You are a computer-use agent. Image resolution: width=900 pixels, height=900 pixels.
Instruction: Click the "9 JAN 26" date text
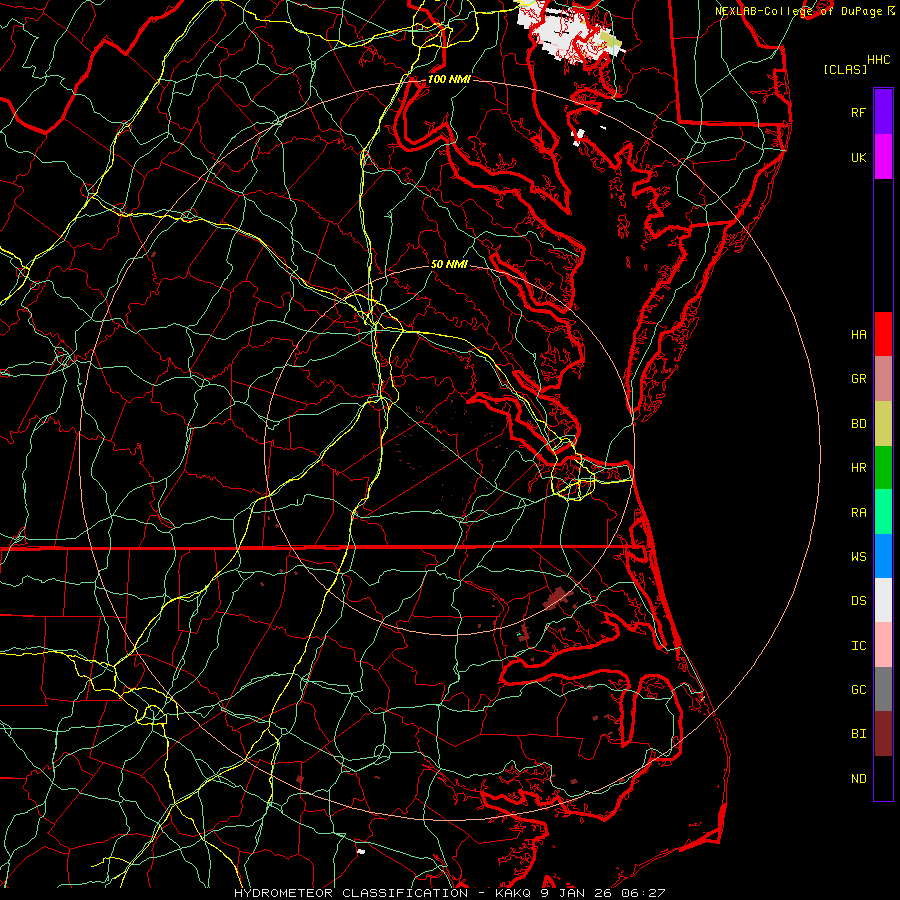coord(574,893)
